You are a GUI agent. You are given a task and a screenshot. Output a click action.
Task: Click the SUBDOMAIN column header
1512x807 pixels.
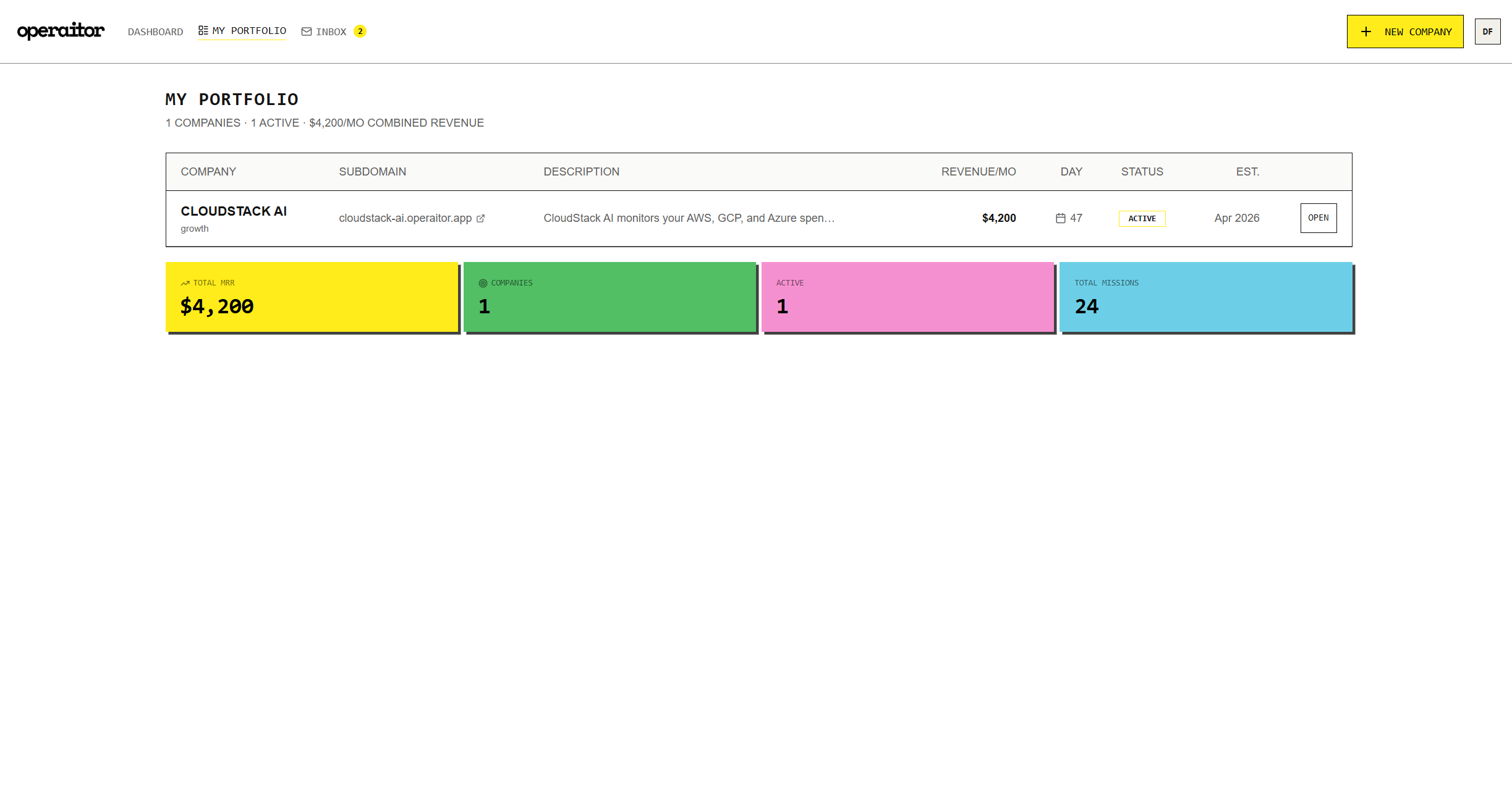point(372,172)
